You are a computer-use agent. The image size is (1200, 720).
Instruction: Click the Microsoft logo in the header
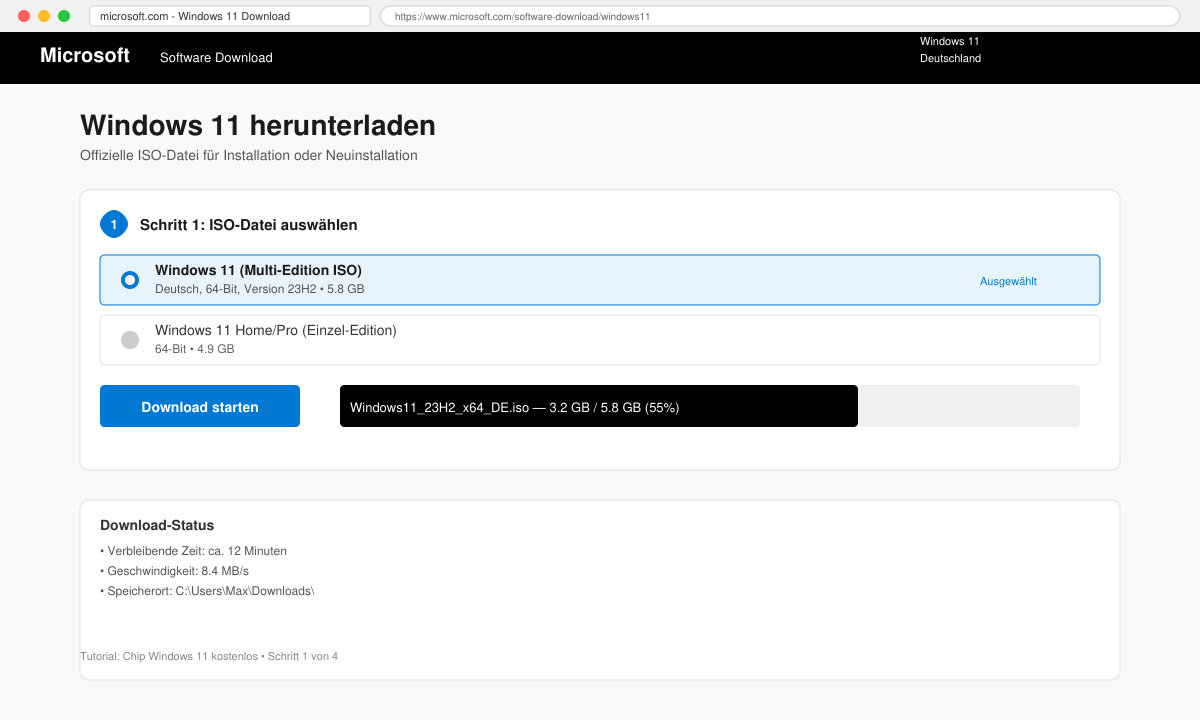(85, 56)
